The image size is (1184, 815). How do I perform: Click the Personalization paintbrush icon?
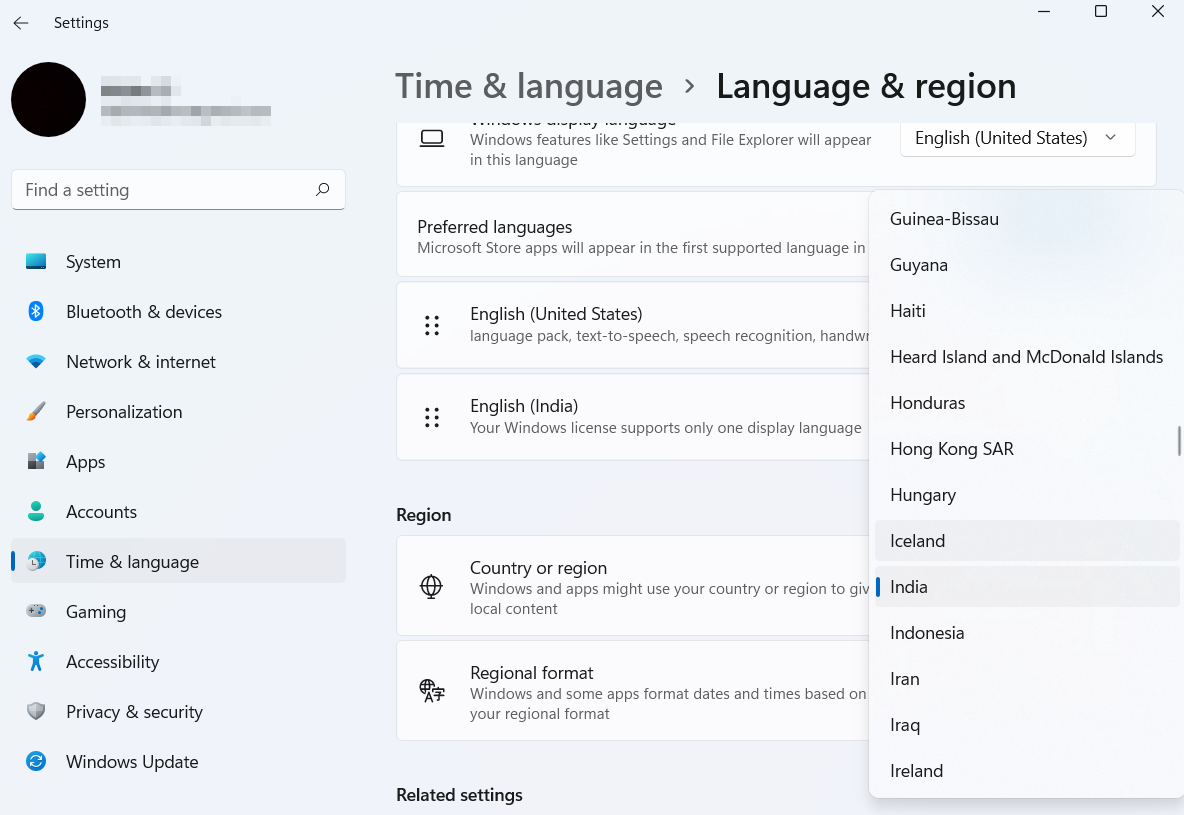tap(36, 412)
